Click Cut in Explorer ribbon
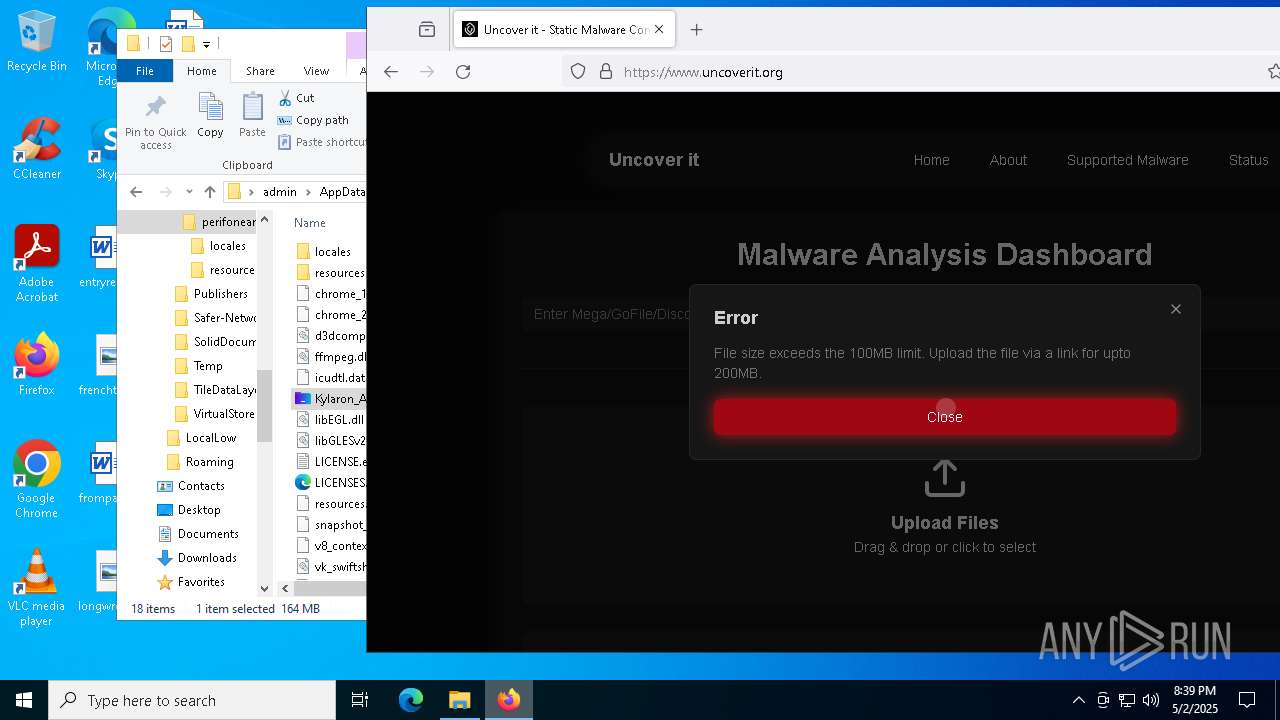This screenshot has width=1280, height=720. point(296,98)
